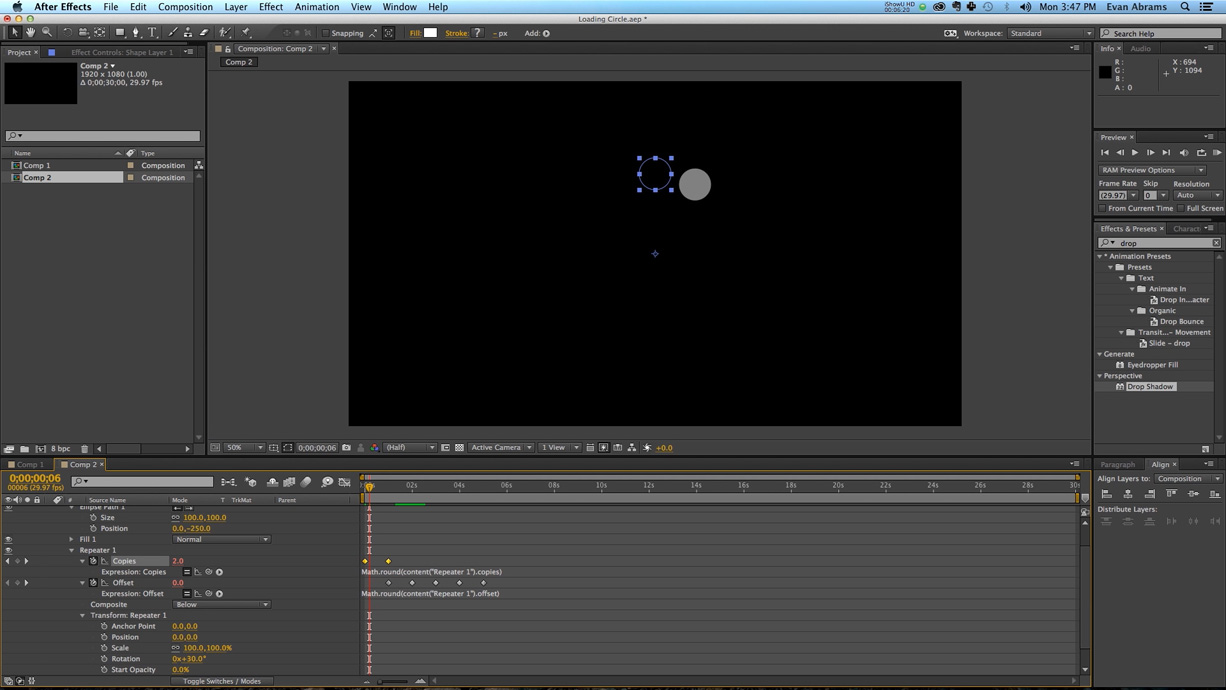Open the 1 View layout dropdown
Screen dimensions: 1226x690
tap(560, 448)
